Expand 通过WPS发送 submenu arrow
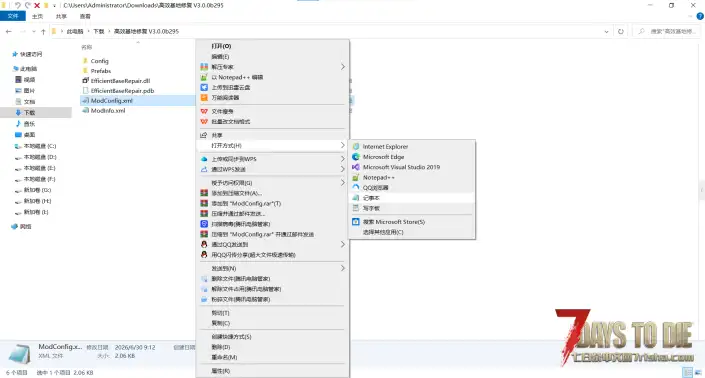Viewport: 705px width, 378px height. 343,169
